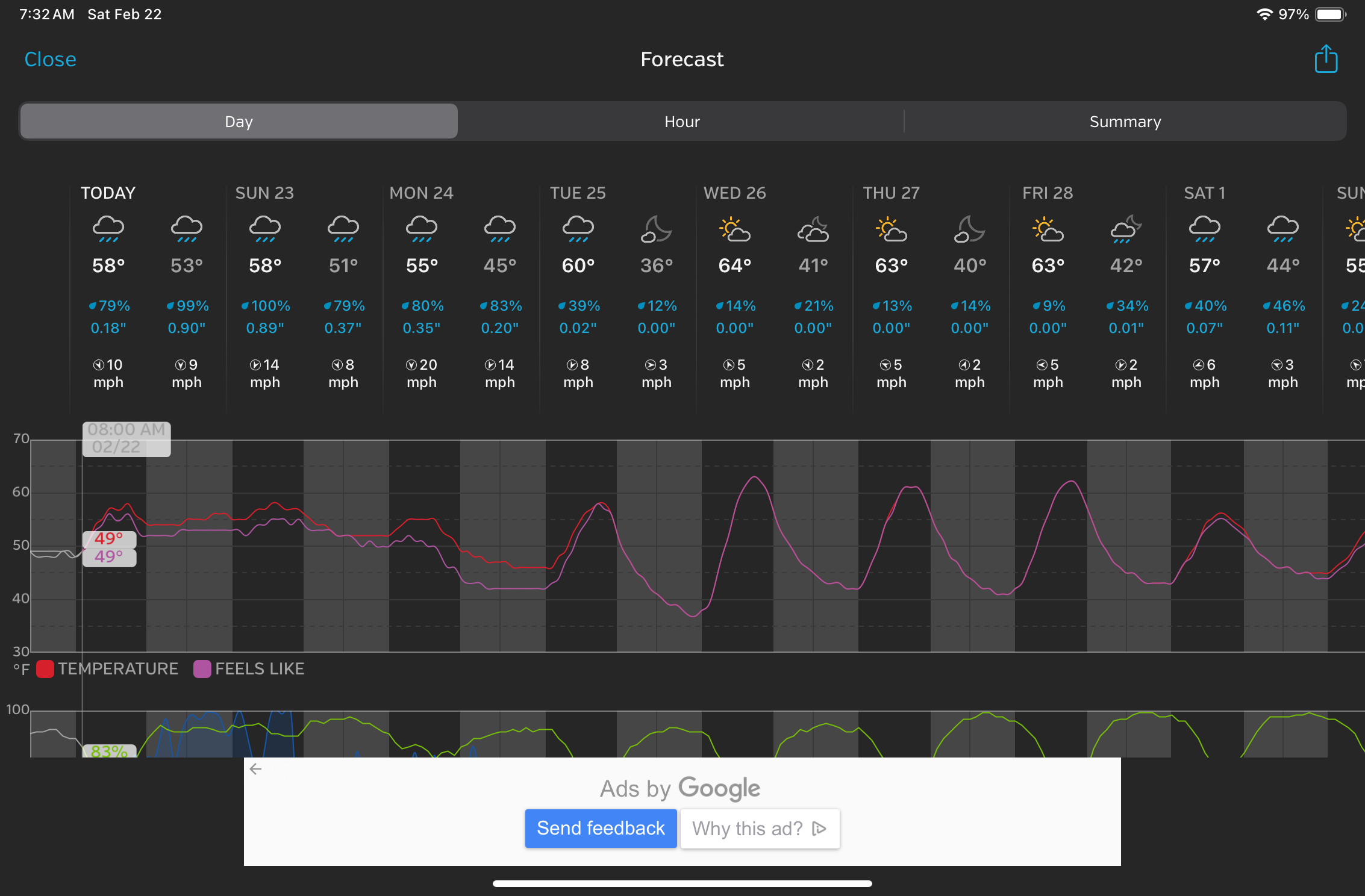Click Wednesday's partly sunny icon
Viewport: 1365px width, 896px height.
point(734,229)
